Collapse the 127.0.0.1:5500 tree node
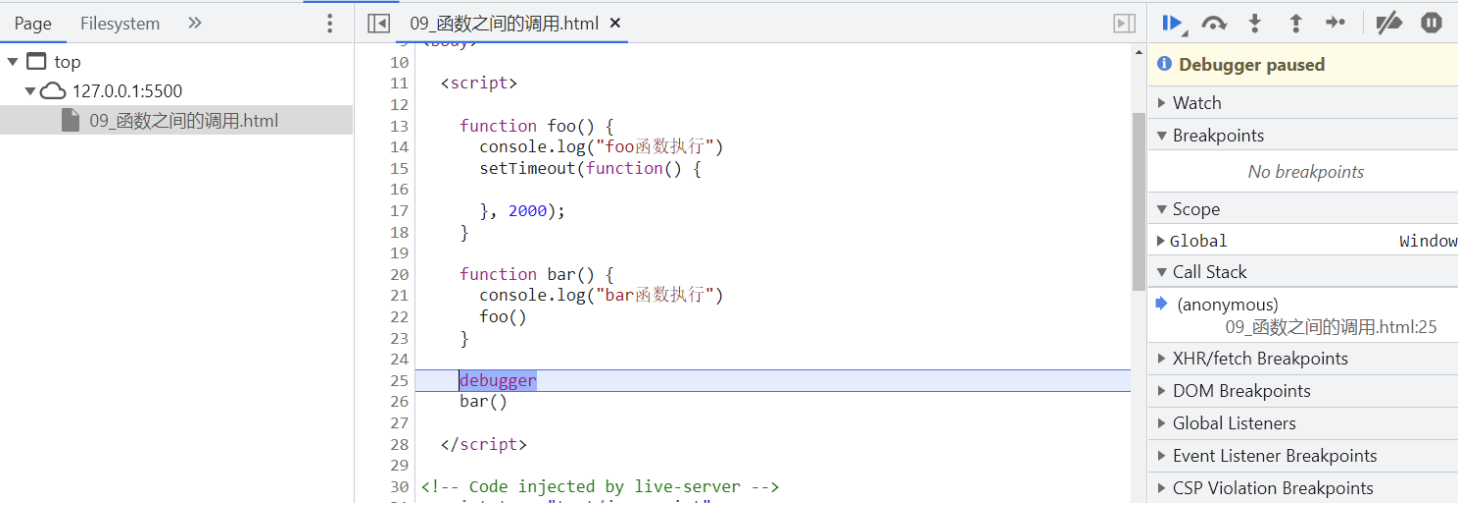Image resolution: width=1461 pixels, height=505 pixels. tap(30, 91)
